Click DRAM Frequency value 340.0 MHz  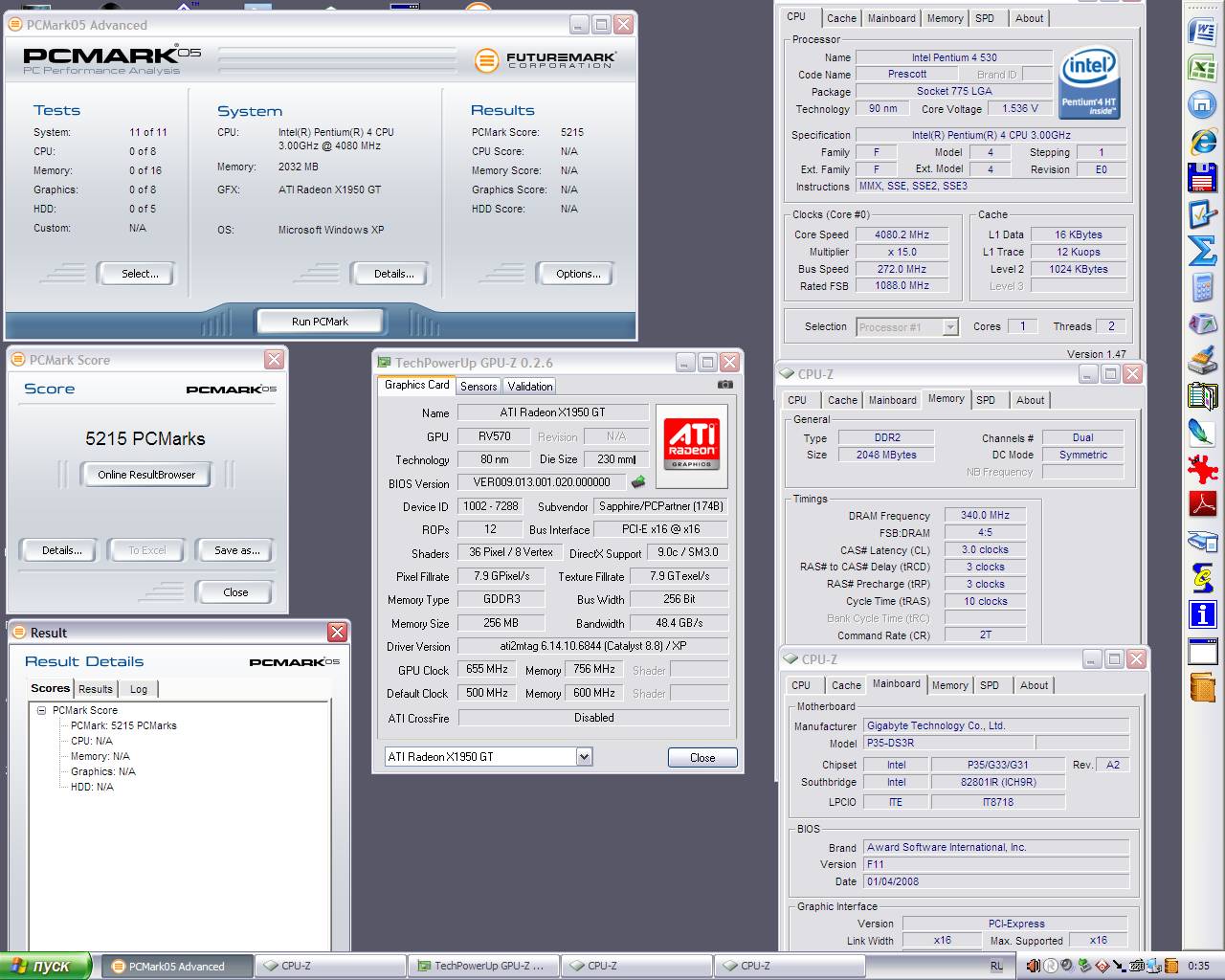[985, 515]
